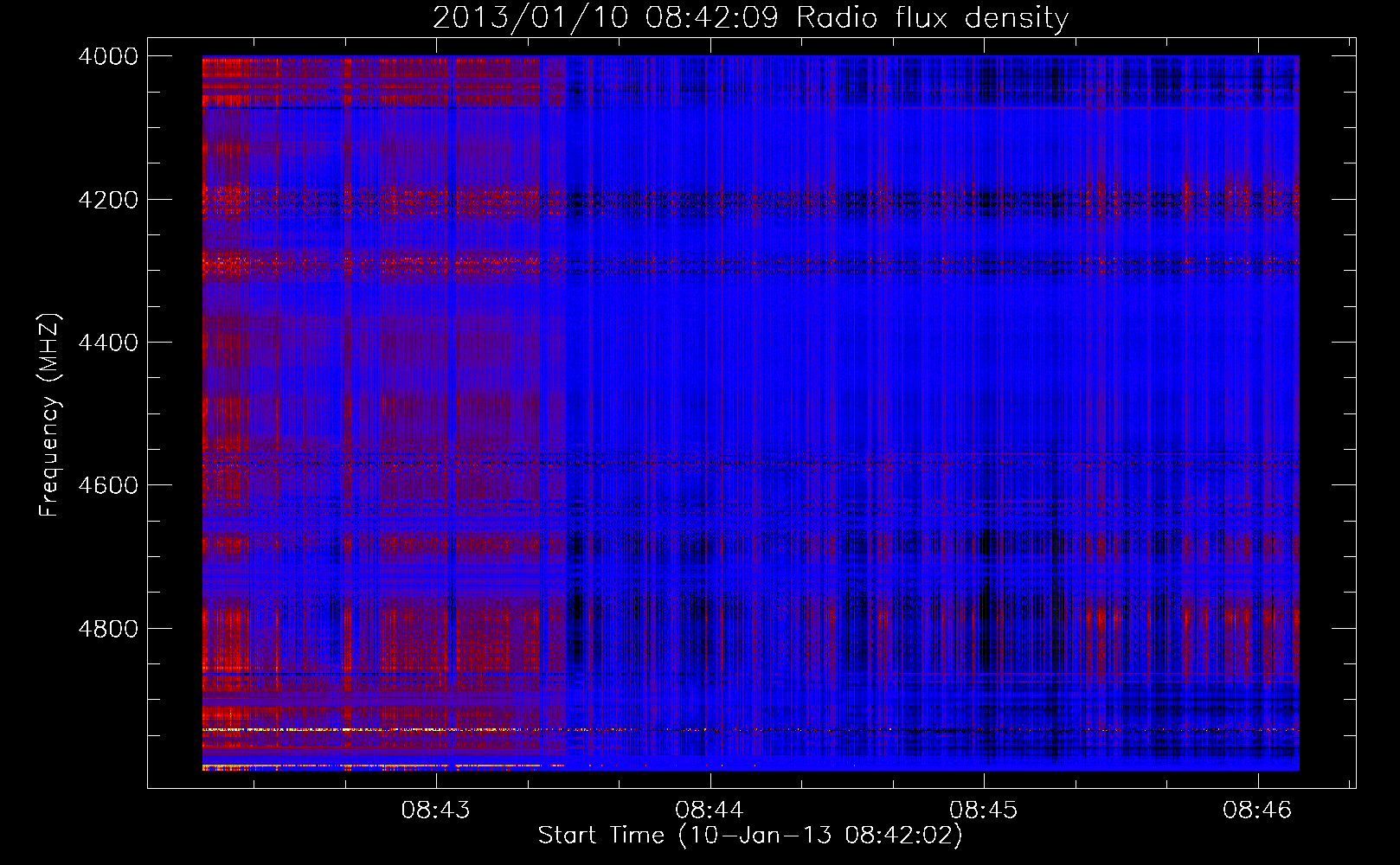Select the 4200 frequency tick label
This screenshot has height=865, width=1400.
108,200
